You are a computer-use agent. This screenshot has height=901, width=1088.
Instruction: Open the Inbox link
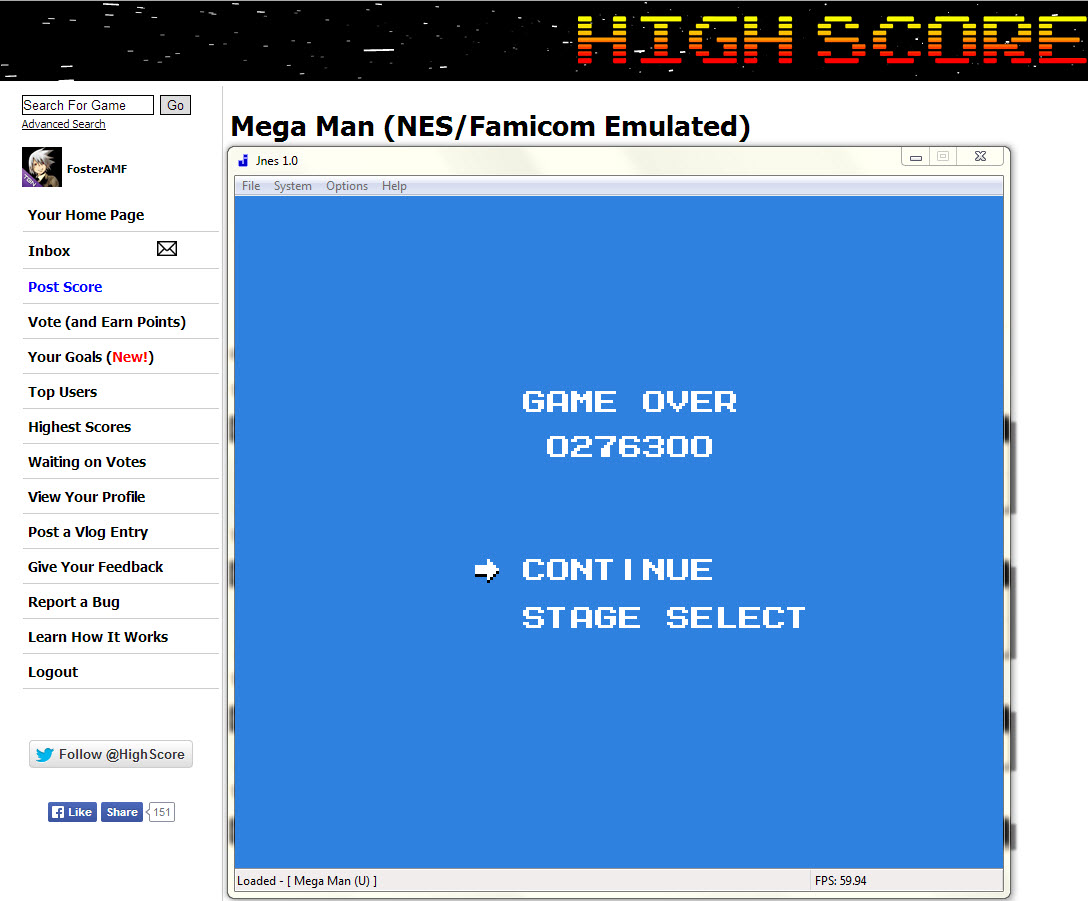coord(49,251)
